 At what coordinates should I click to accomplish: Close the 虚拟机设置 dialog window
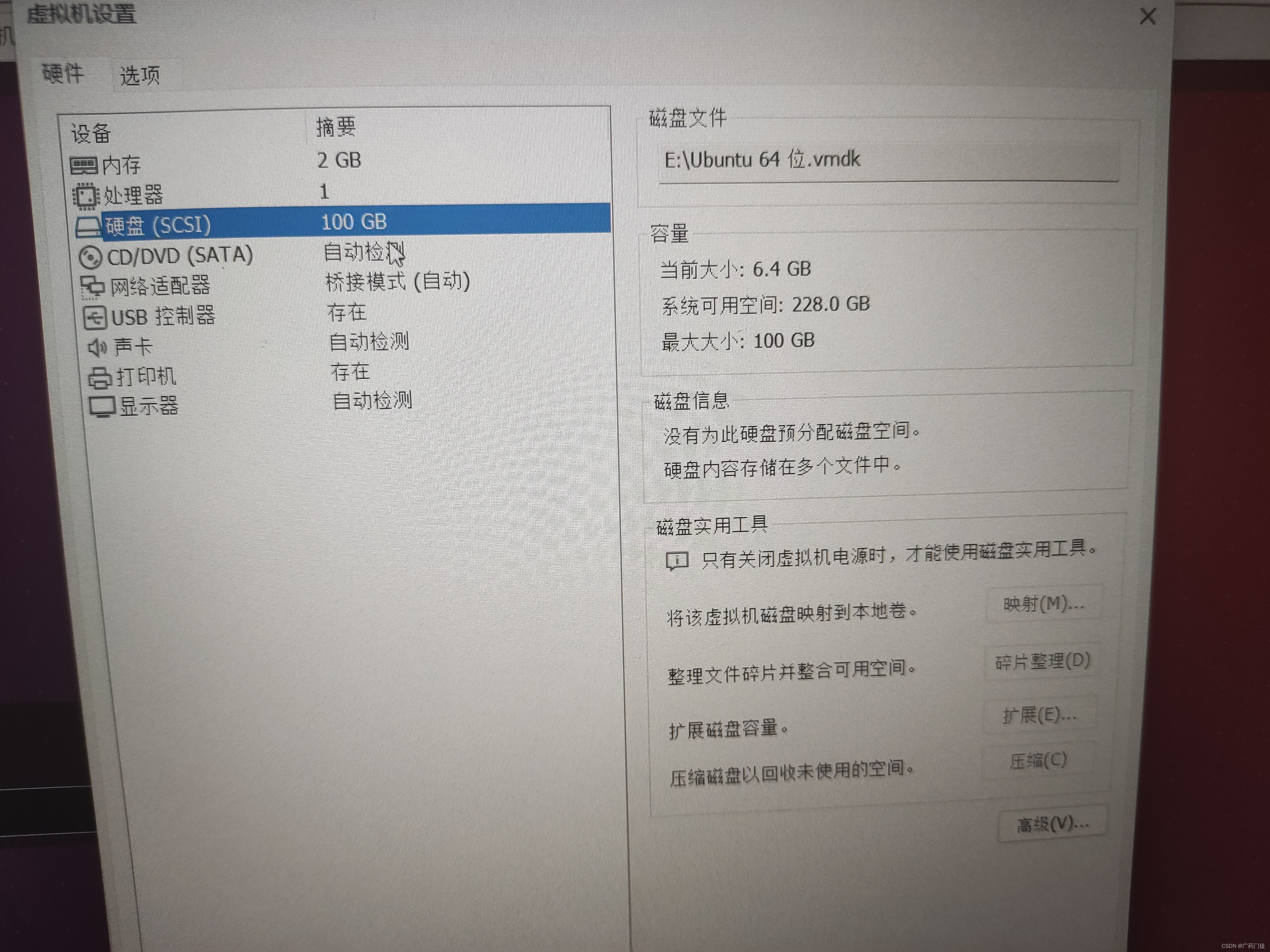tap(1147, 16)
